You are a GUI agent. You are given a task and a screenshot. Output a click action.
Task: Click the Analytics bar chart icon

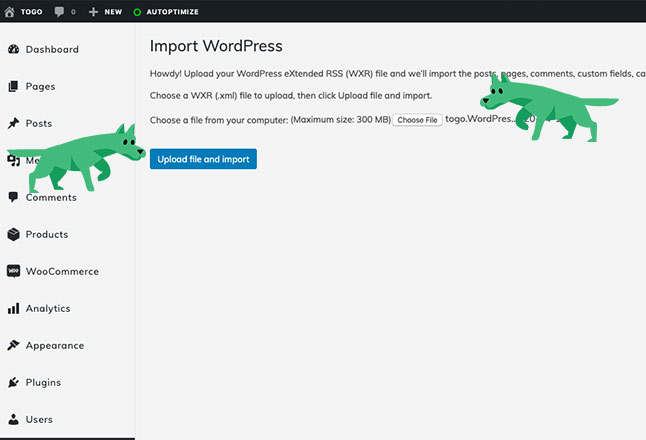pyautogui.click(x=13, y=308)
